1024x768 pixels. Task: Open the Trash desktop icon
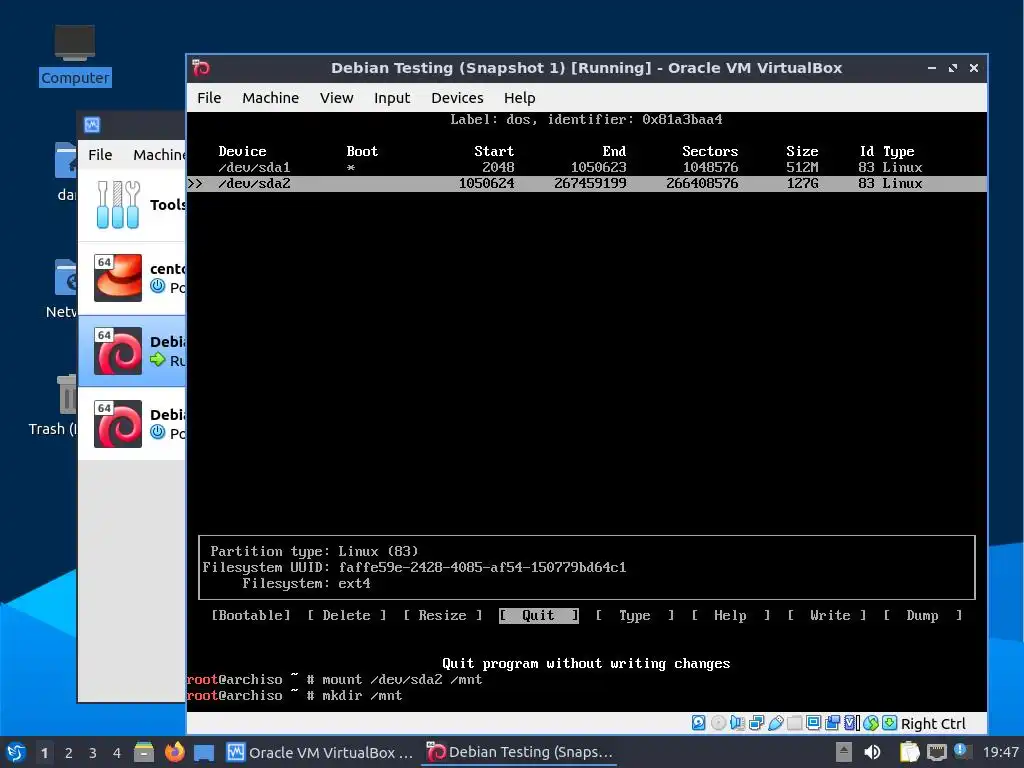coord(67,394)
